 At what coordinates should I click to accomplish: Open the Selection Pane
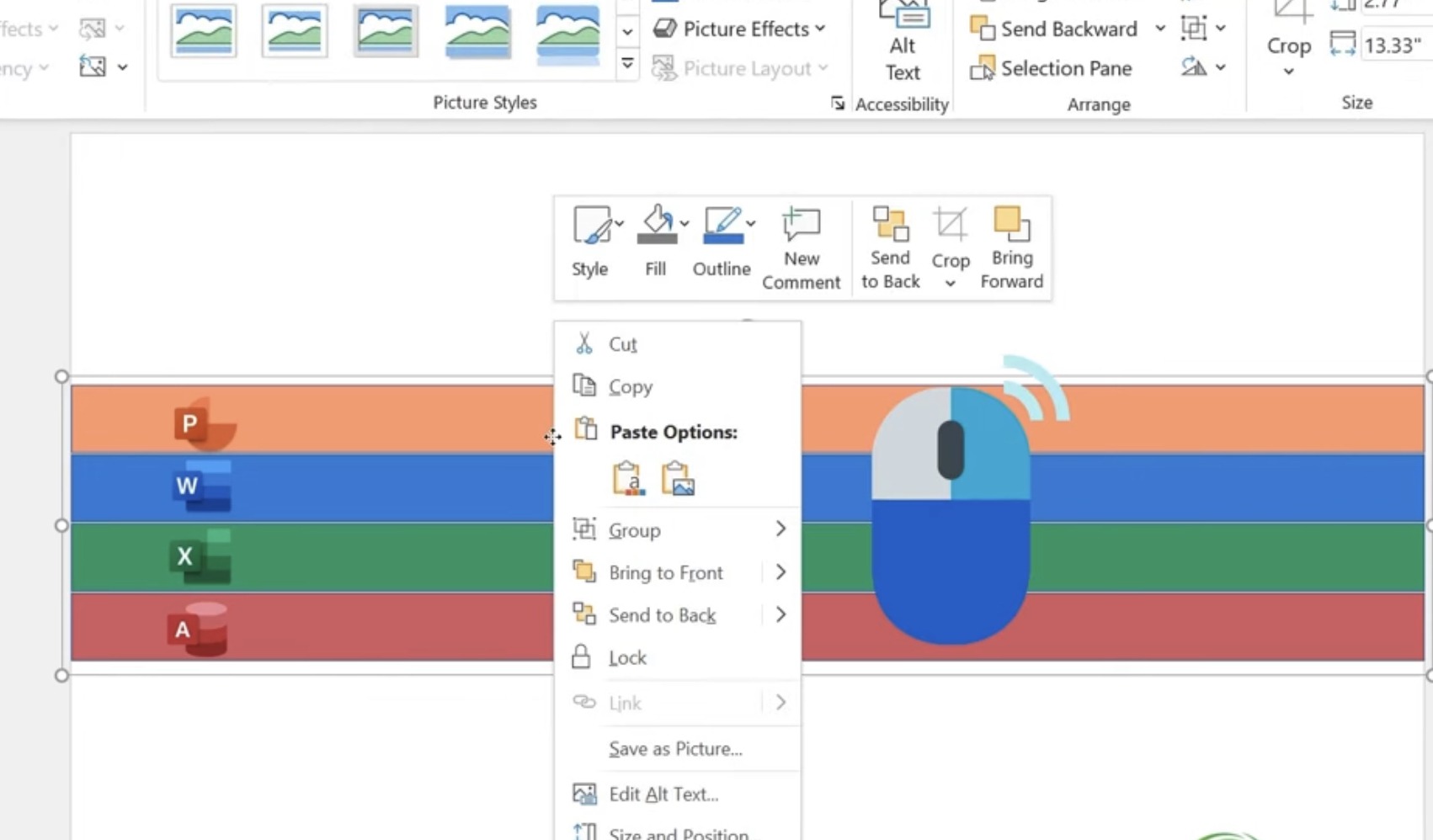1051,68
